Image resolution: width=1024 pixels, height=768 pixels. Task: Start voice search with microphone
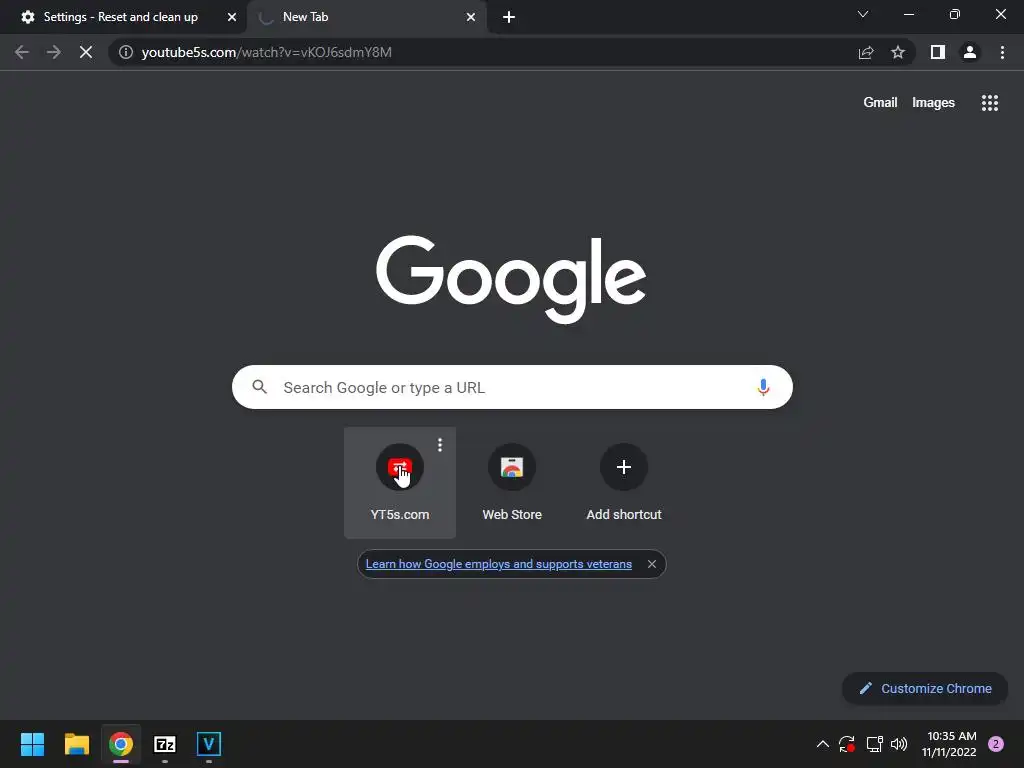[763, 387]
